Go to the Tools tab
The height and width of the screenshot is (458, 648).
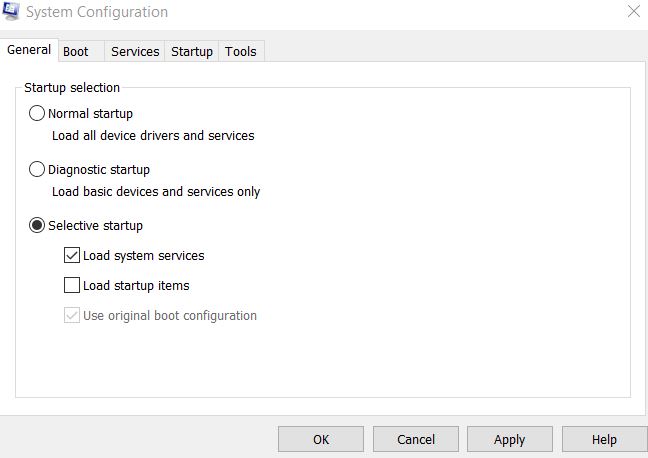(x=241, y=52)
